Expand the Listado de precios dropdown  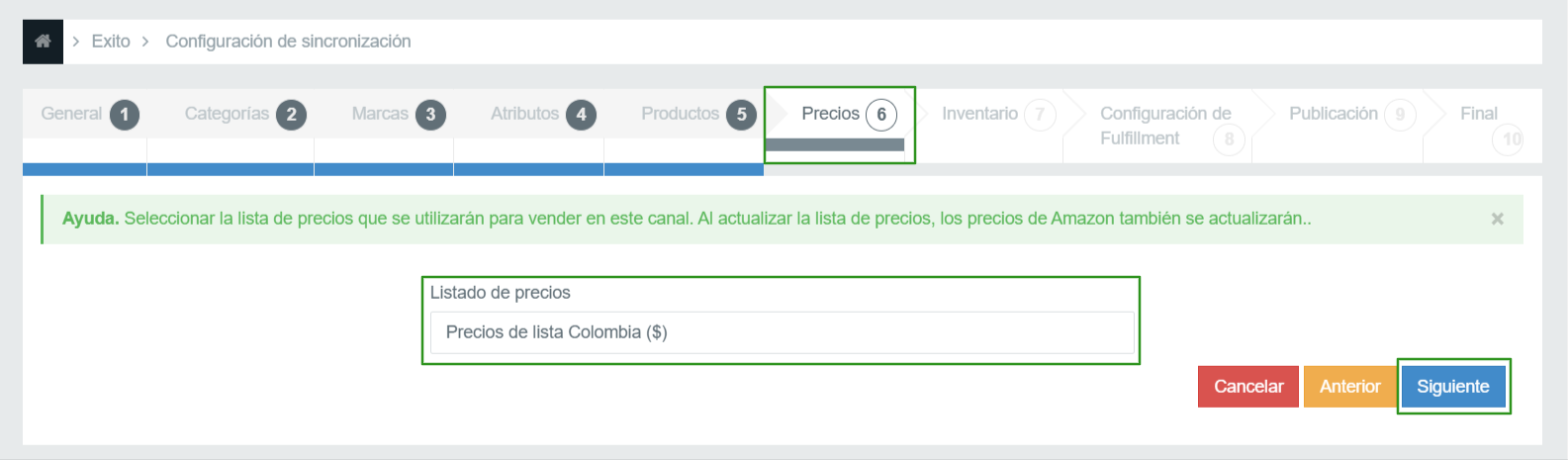point(782,332)
